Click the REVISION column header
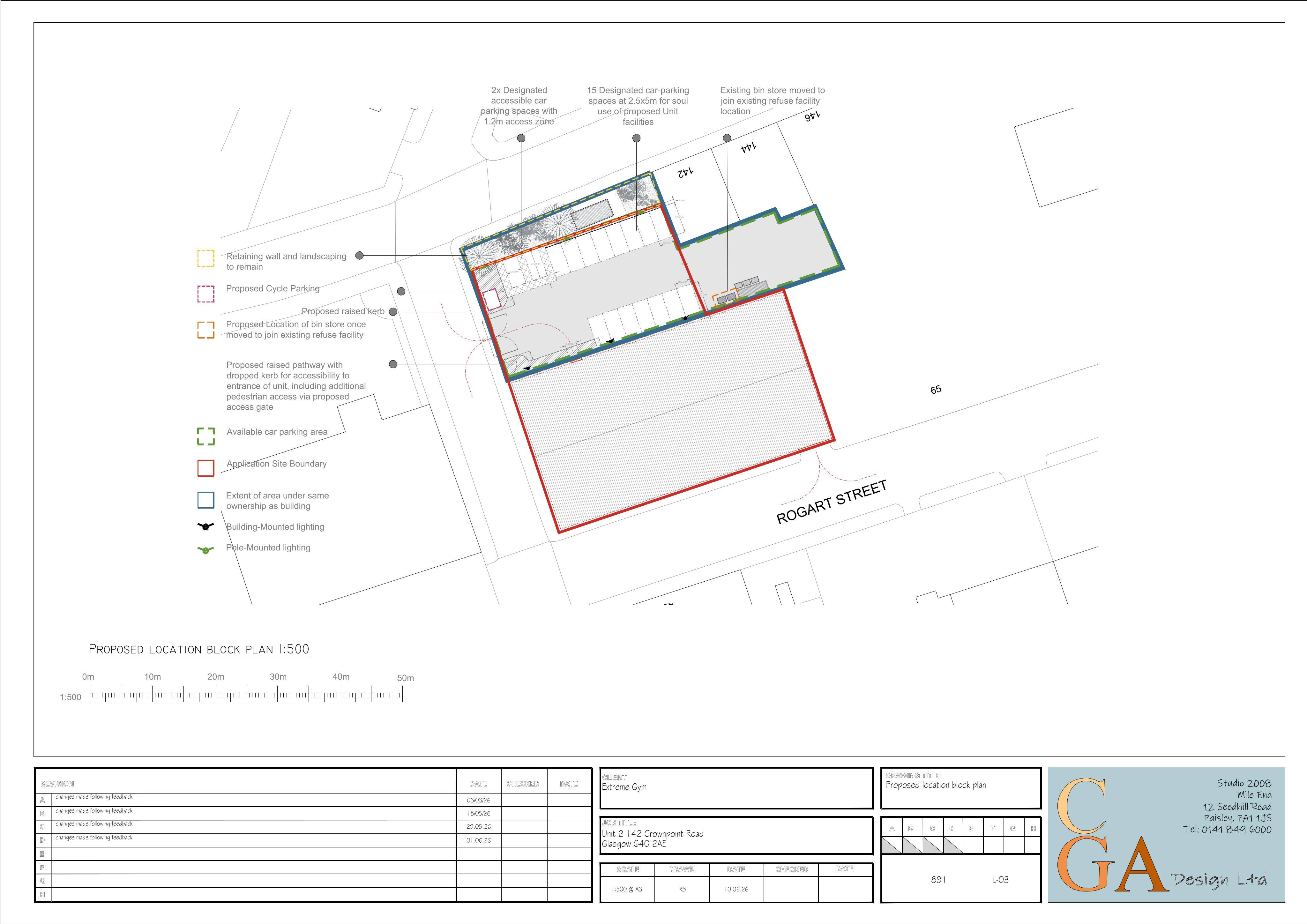1307x924 pixels. point(57,784)
